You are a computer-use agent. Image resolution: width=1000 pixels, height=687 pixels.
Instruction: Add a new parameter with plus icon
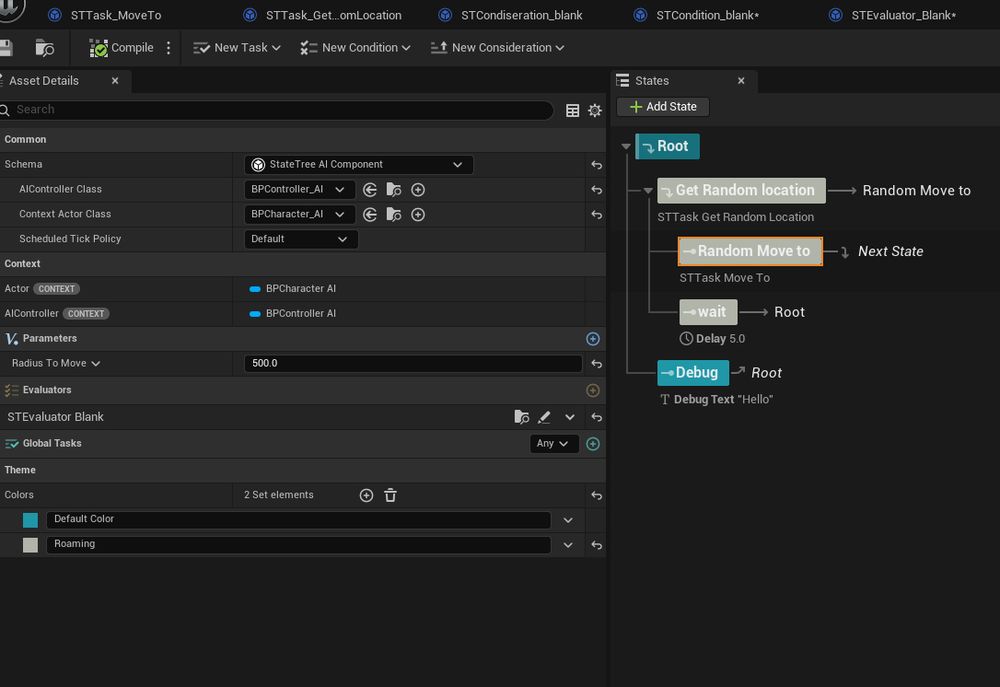click(x=592, y=339)
